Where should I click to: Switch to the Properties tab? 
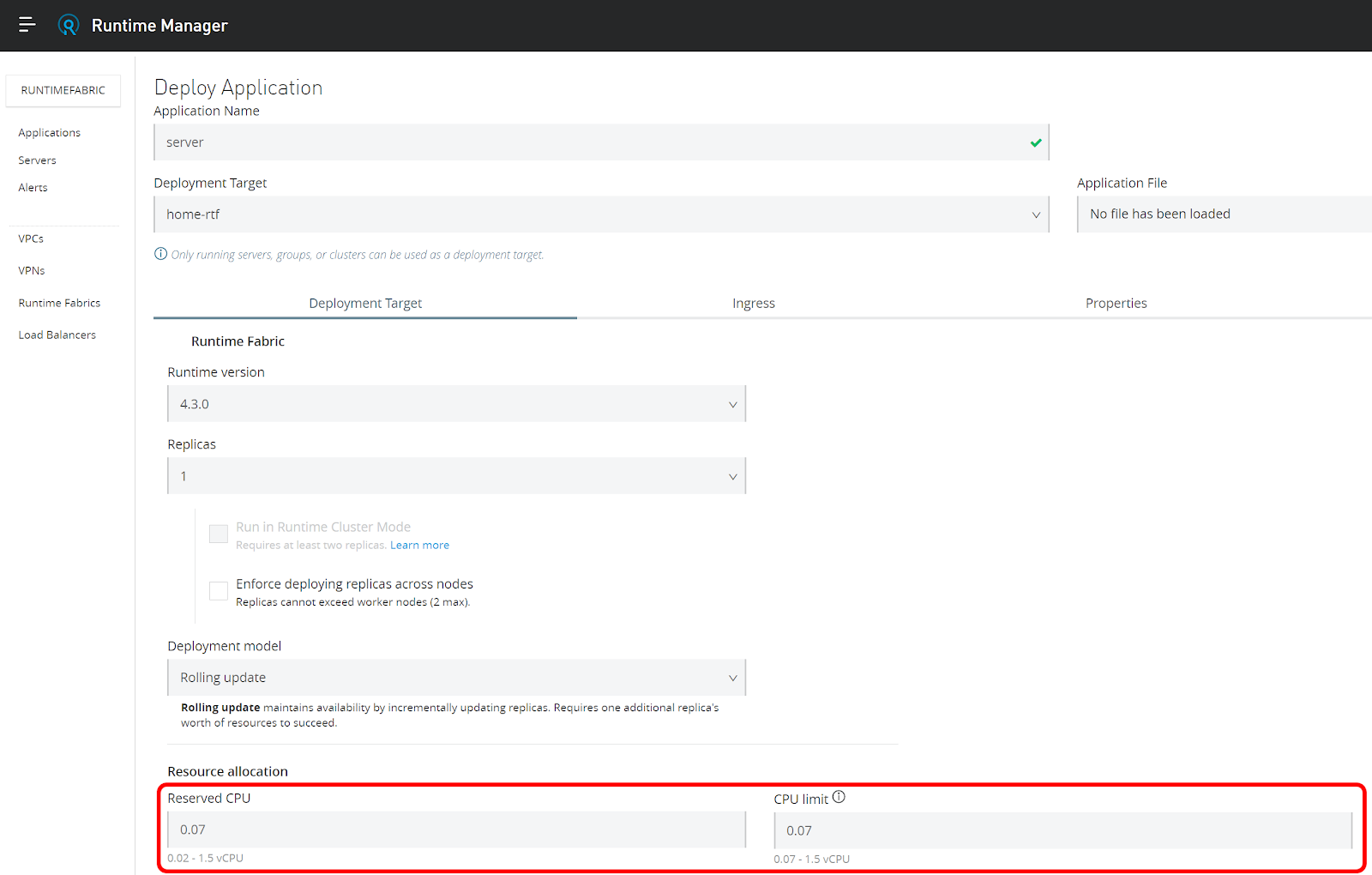[1116, 303]
